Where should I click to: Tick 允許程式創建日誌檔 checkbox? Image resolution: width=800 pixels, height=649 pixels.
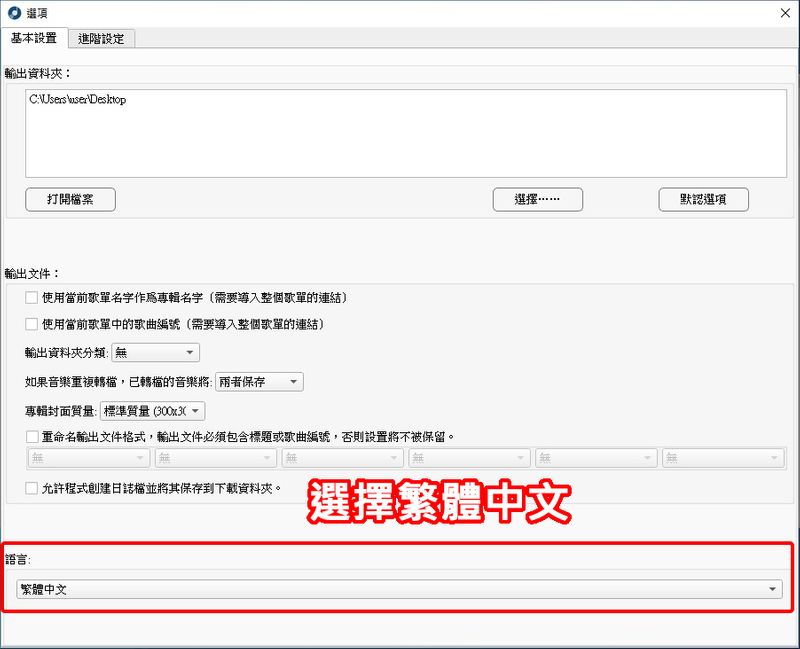[32, 488]
